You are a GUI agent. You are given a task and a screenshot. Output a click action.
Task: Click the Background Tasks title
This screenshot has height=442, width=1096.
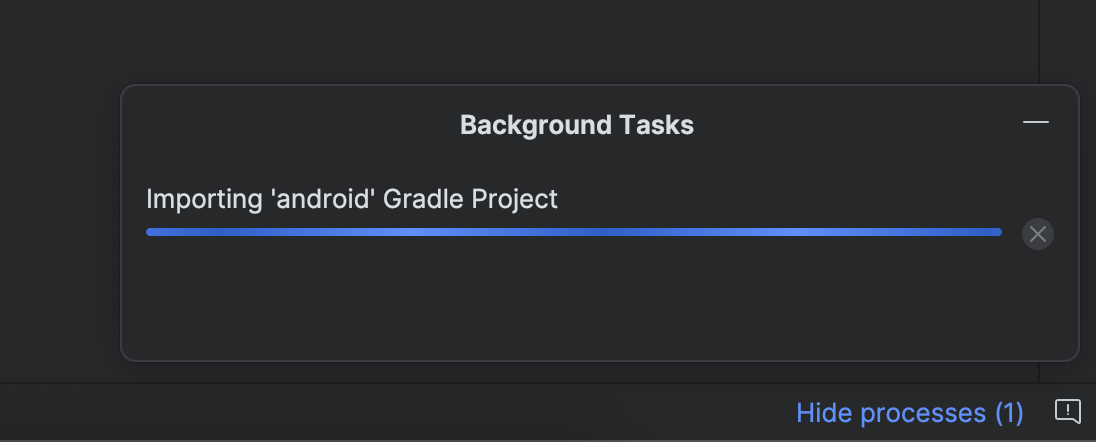(577, 125)
